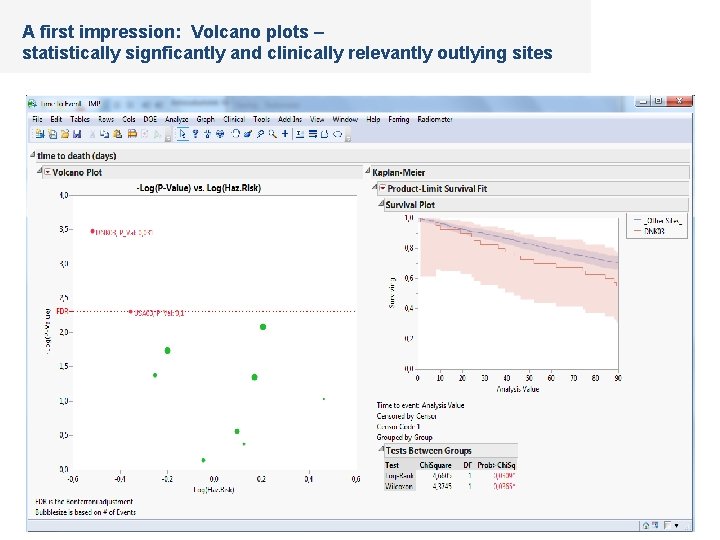Open the File menu
Screen dimensions: 720x540
37,119
